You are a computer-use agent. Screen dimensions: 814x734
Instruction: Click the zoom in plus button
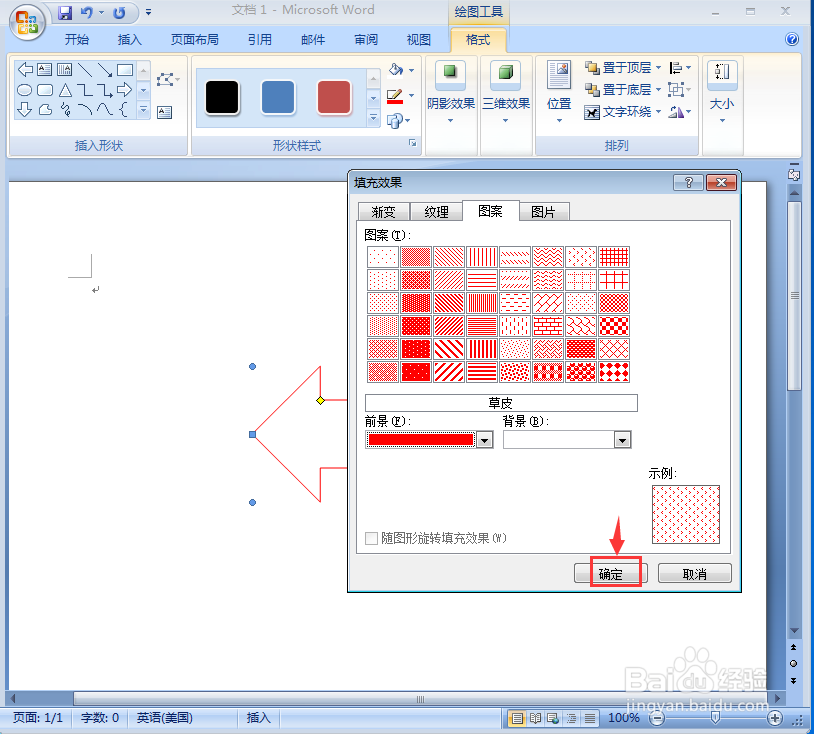click(x=775, y=718)
